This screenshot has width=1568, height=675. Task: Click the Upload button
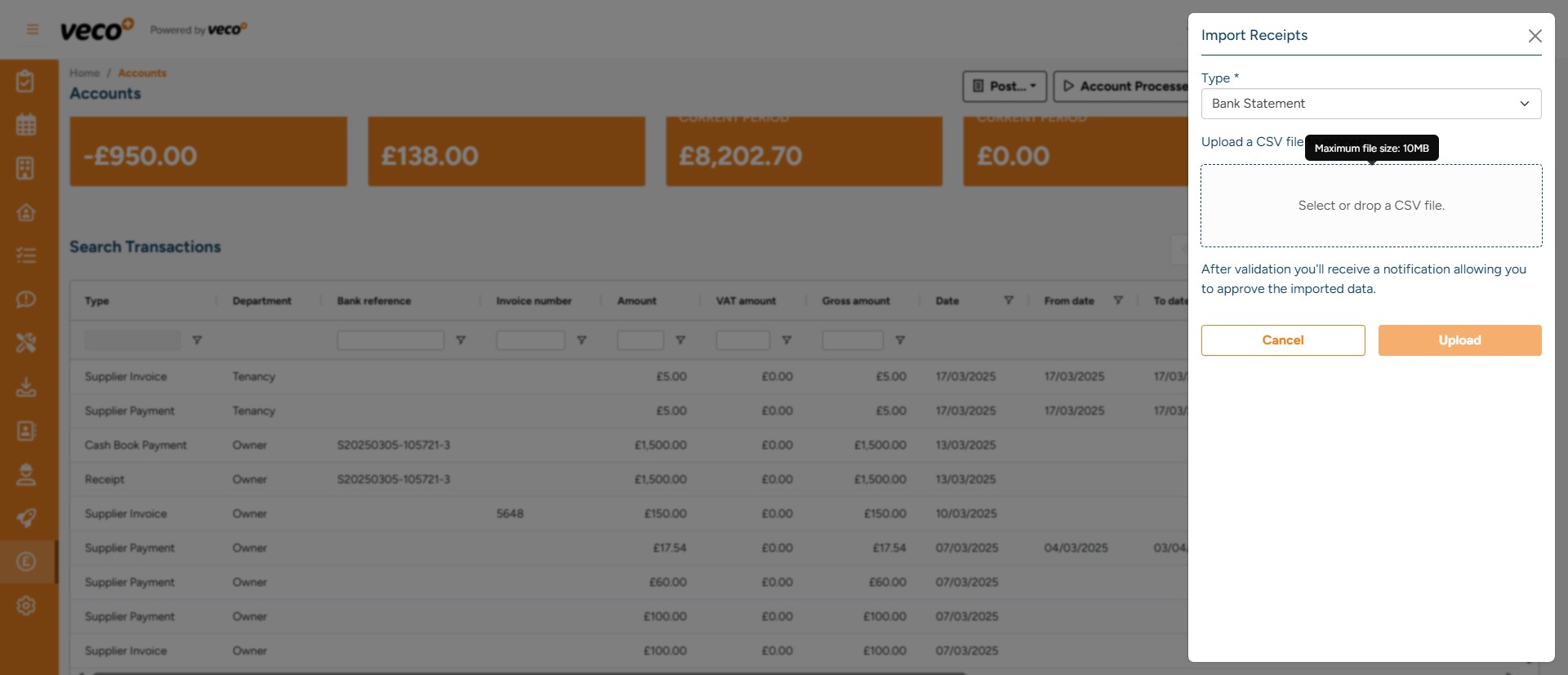click(x=1459, y=340)
